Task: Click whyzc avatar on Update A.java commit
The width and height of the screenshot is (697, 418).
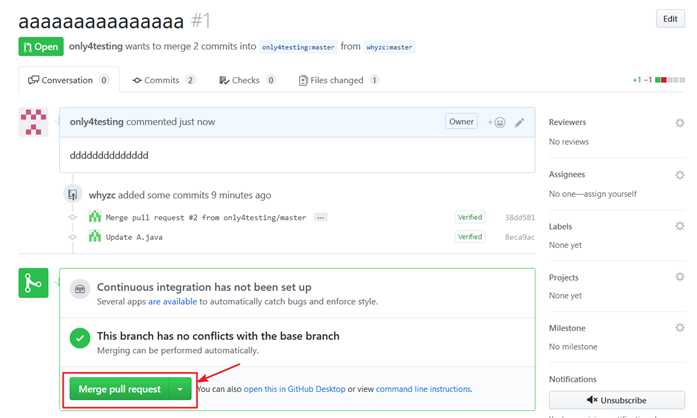Action: [x=95, y=236]
